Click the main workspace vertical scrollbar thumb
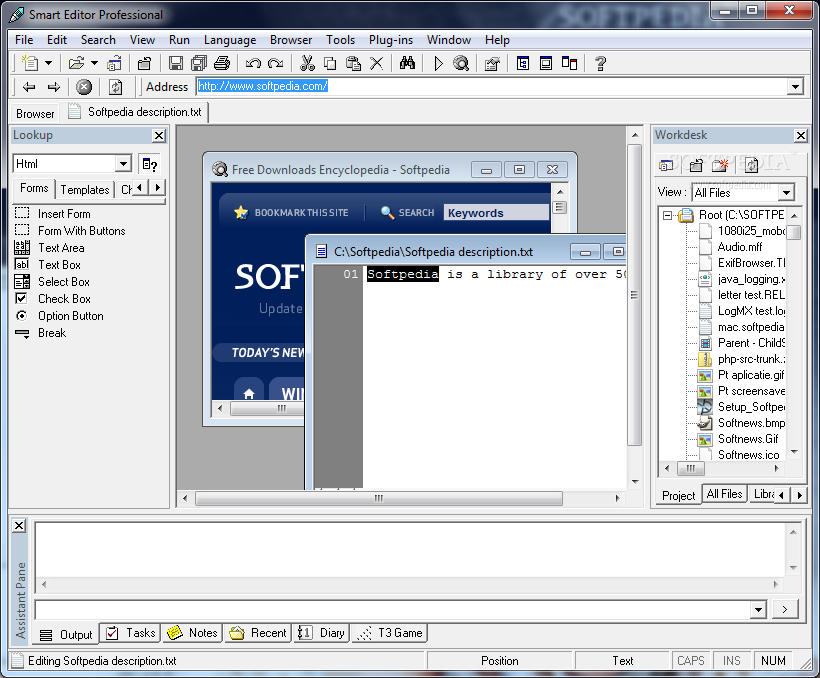This screenshot has width=820, height=678. click(634, 295)
